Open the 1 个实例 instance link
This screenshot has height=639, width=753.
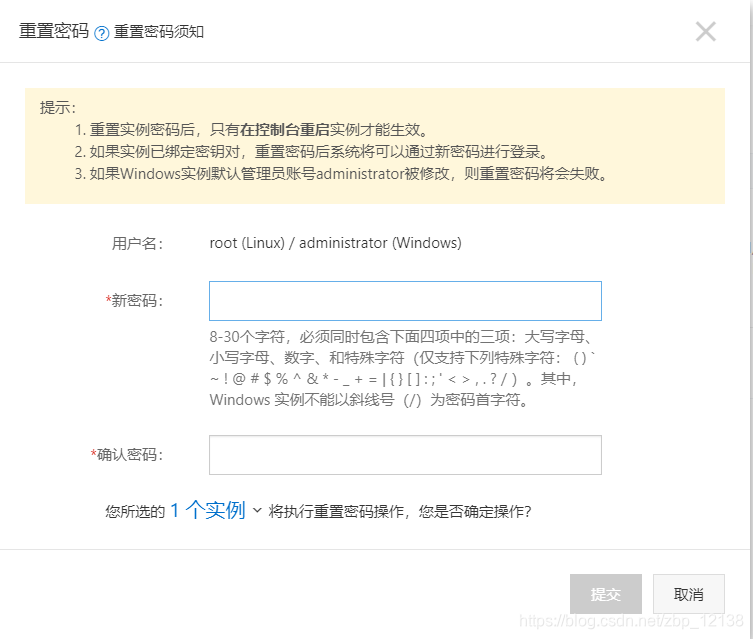coord(208,510)
